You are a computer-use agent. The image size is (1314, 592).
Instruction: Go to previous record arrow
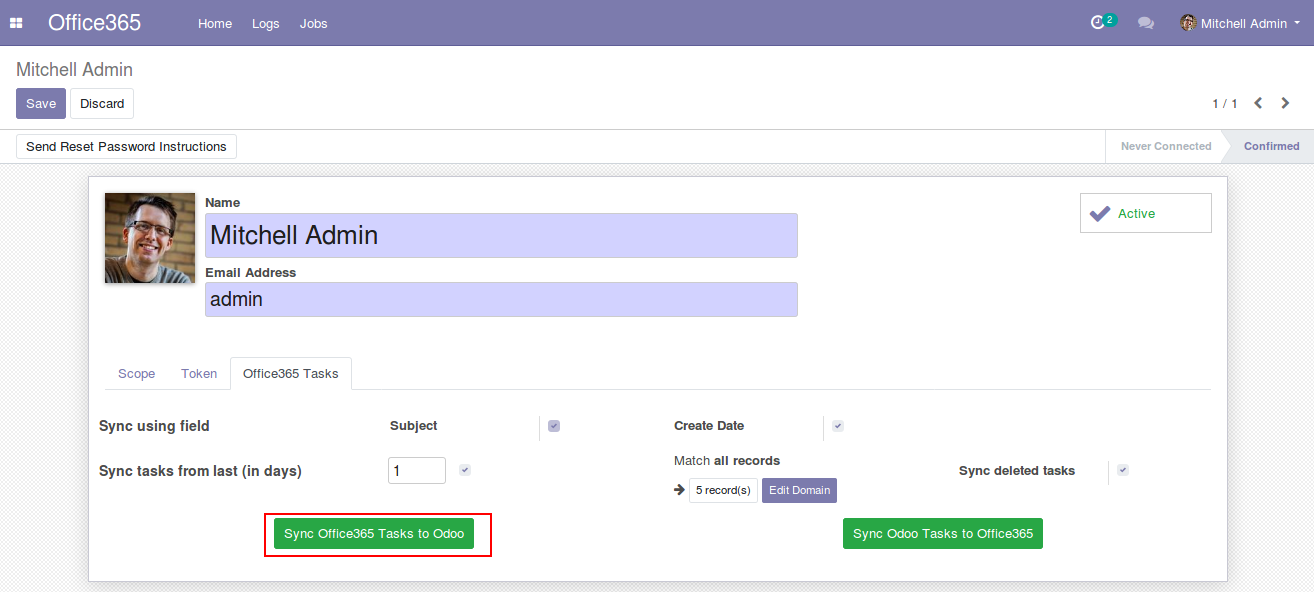[1258, 103]
